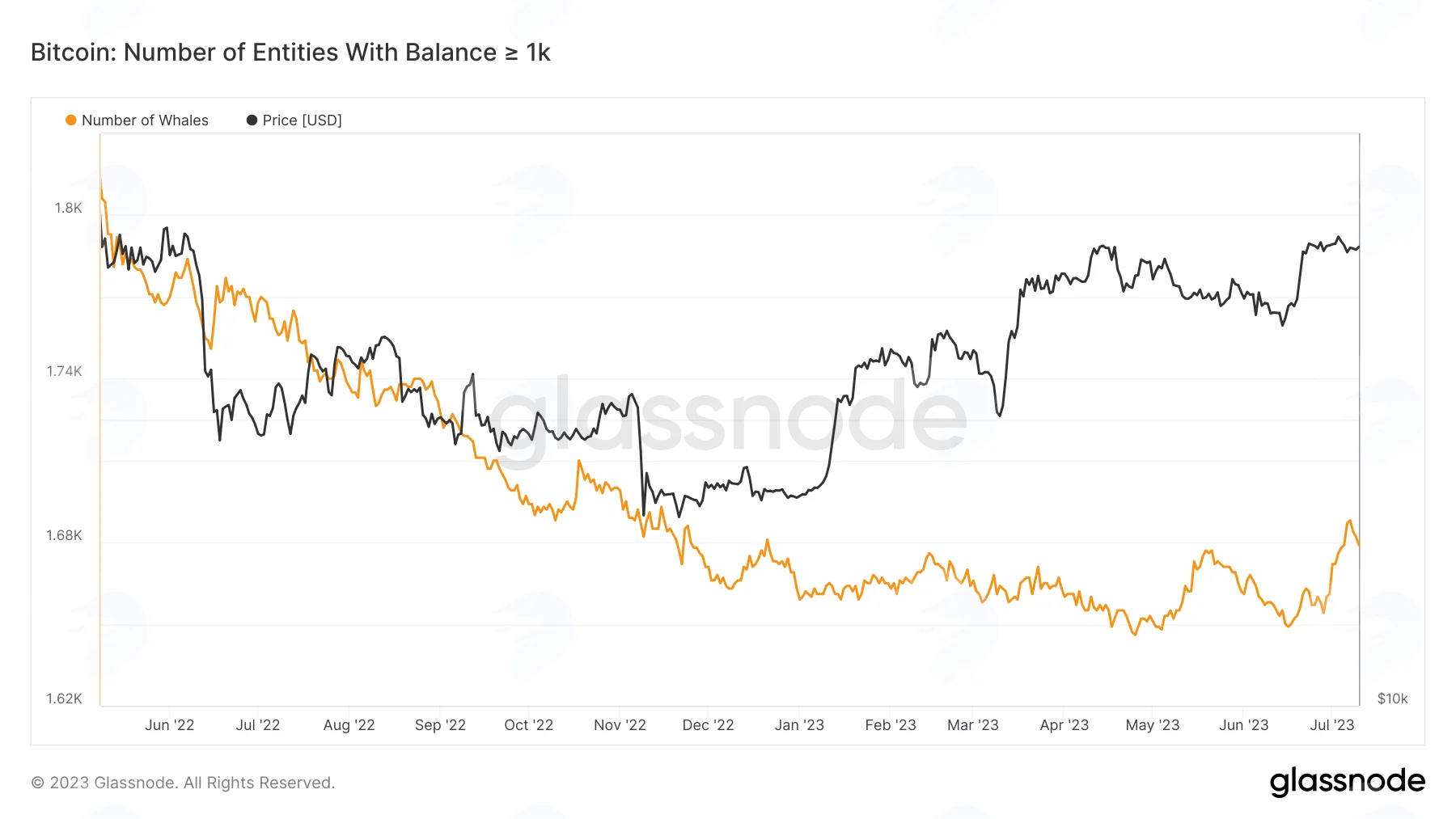
Task: Click the chart title about Entities With Balance
Action: coord(290,53)
